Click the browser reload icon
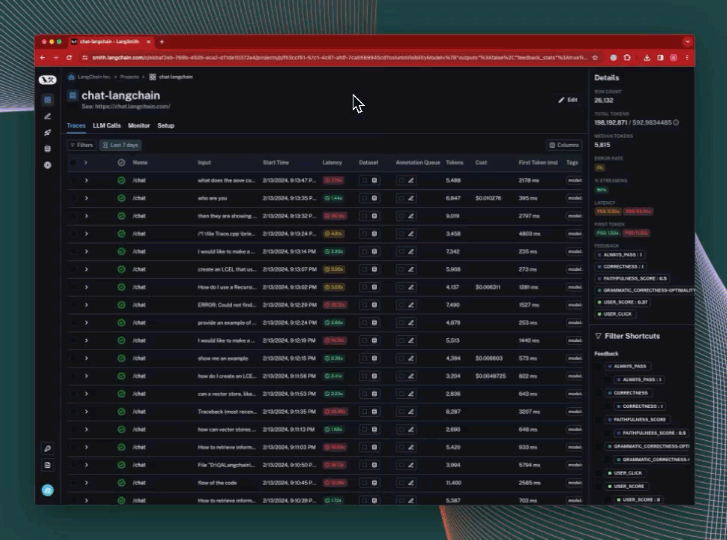This screenshot has width=727, height=540. point(69,57)
